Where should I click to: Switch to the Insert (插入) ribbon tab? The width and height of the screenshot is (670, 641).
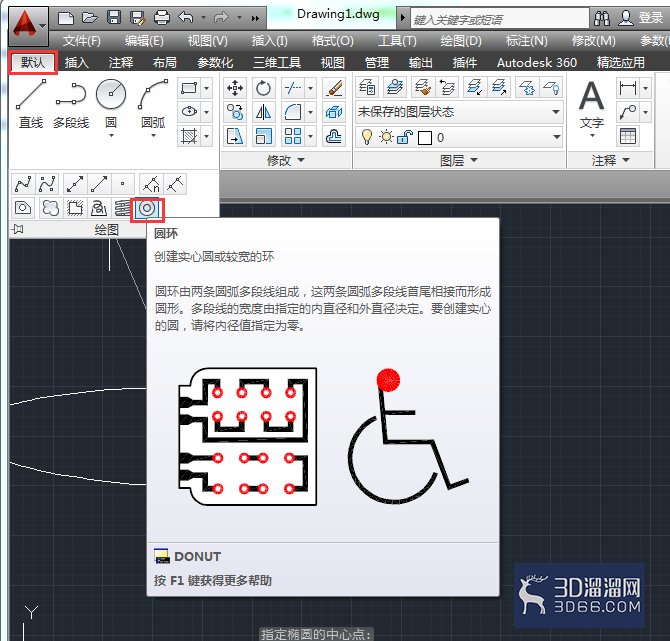click(76, 63)
